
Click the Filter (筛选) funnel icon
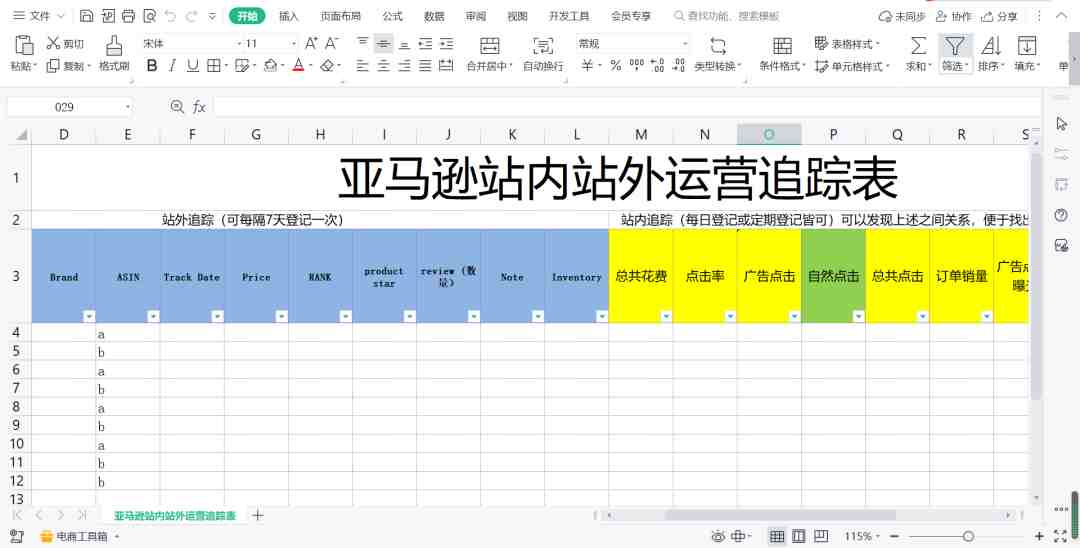[955, 45]
